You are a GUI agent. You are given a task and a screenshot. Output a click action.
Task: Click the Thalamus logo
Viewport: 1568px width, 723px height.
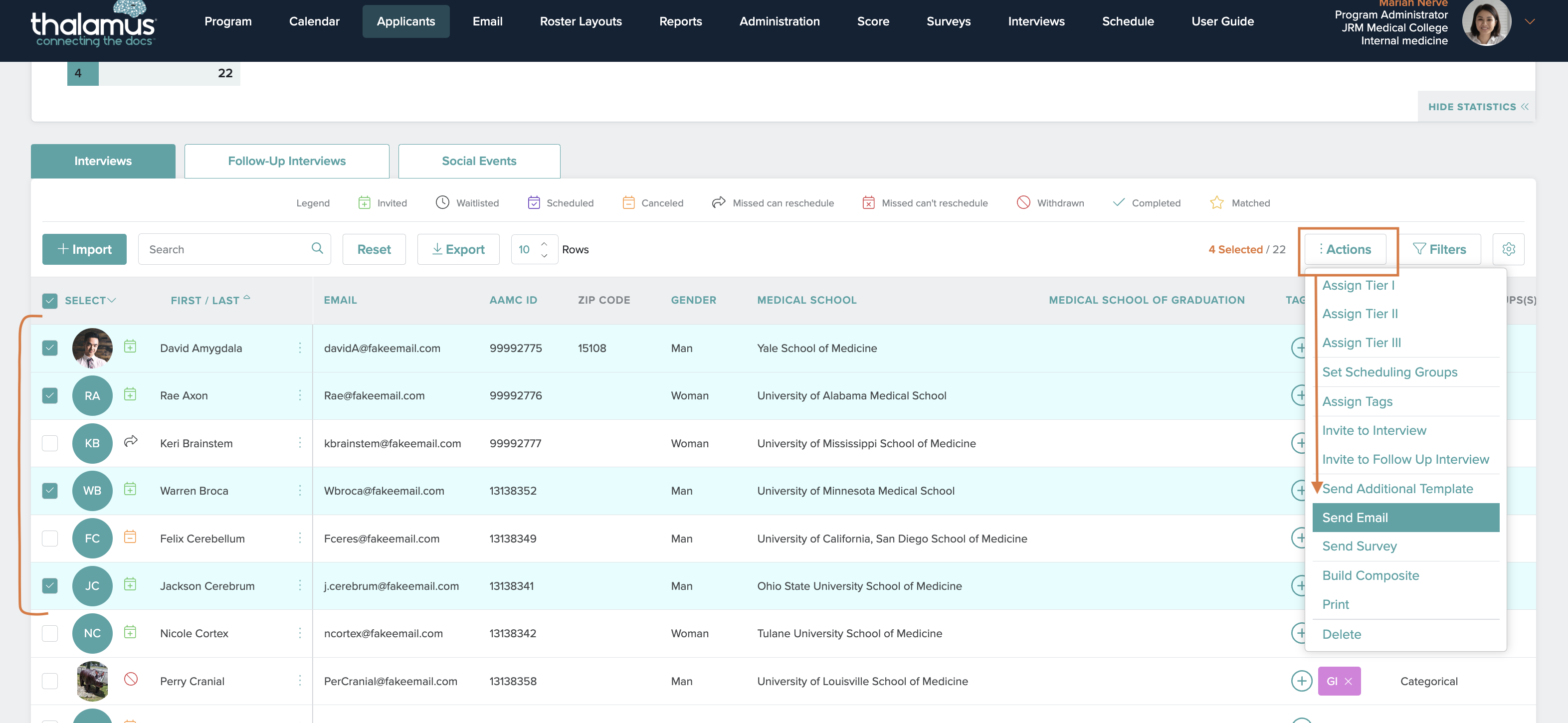pos(93,24)
